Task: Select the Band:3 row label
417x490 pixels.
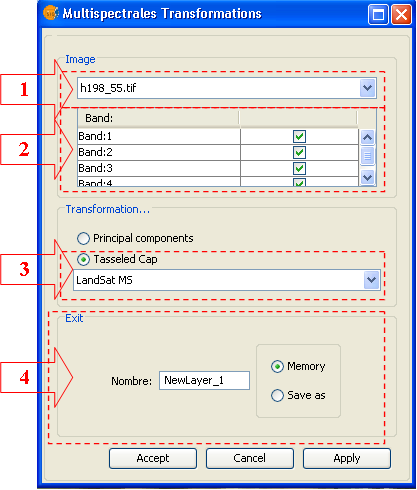Action: (x=95, y=168)
